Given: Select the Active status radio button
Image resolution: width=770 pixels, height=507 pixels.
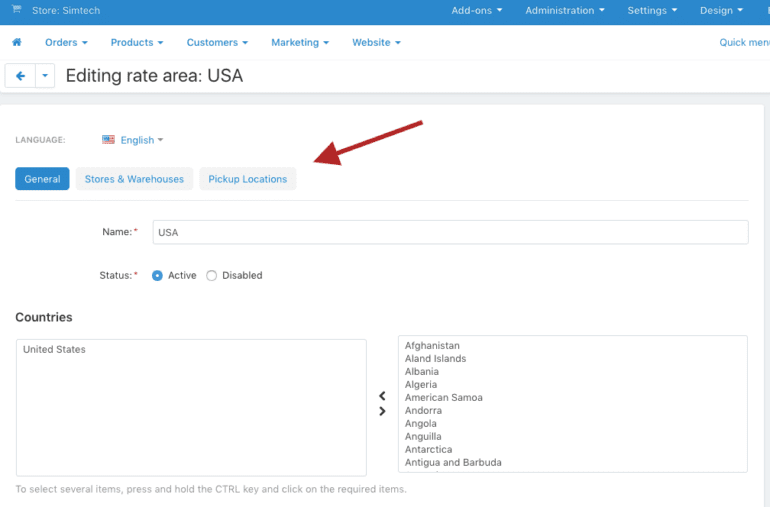Looking at the screenshot, I should coord(157,276).
